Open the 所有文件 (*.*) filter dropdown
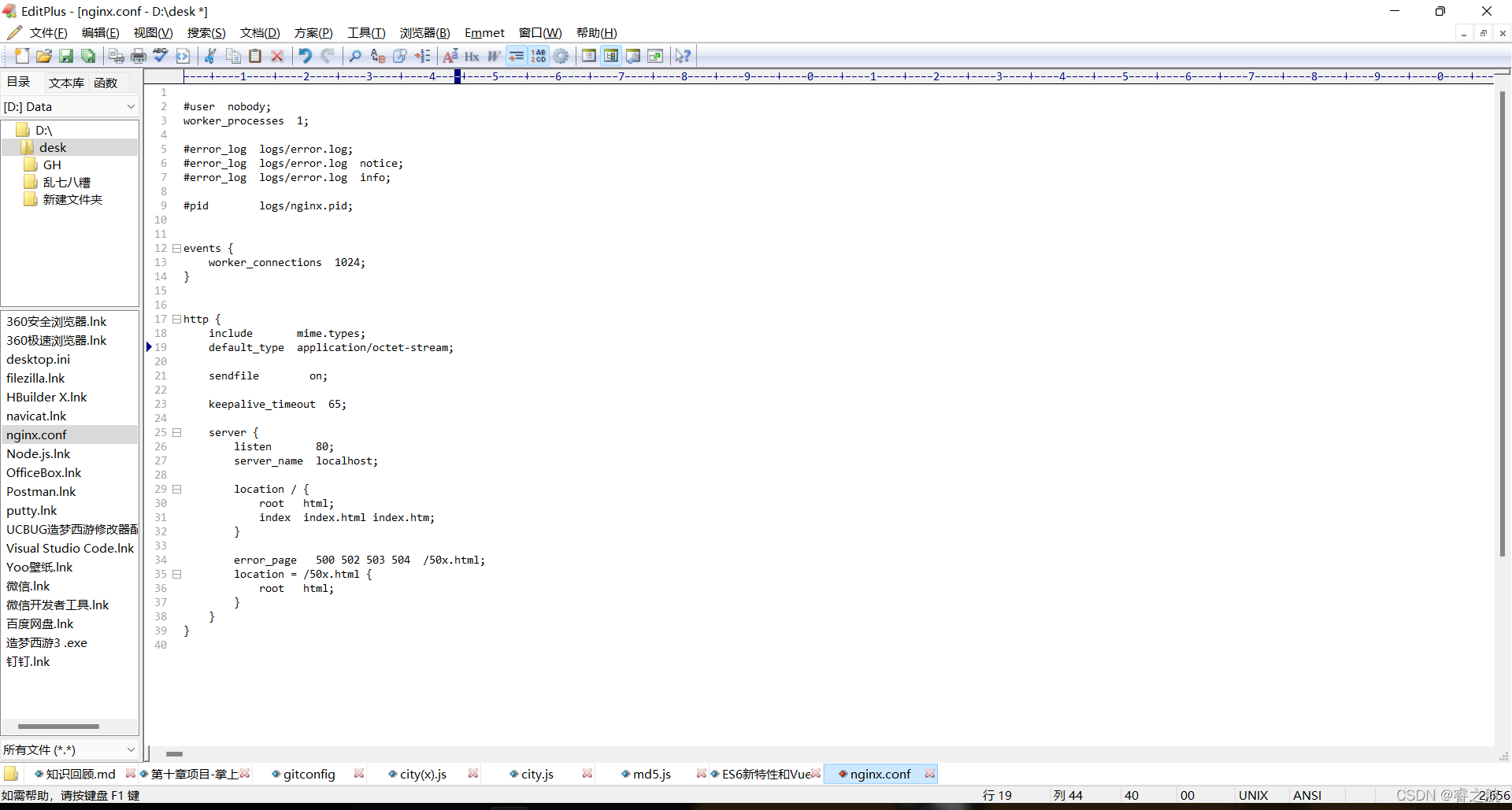Viewport: 1512px width, 810px height. (70, 749)
